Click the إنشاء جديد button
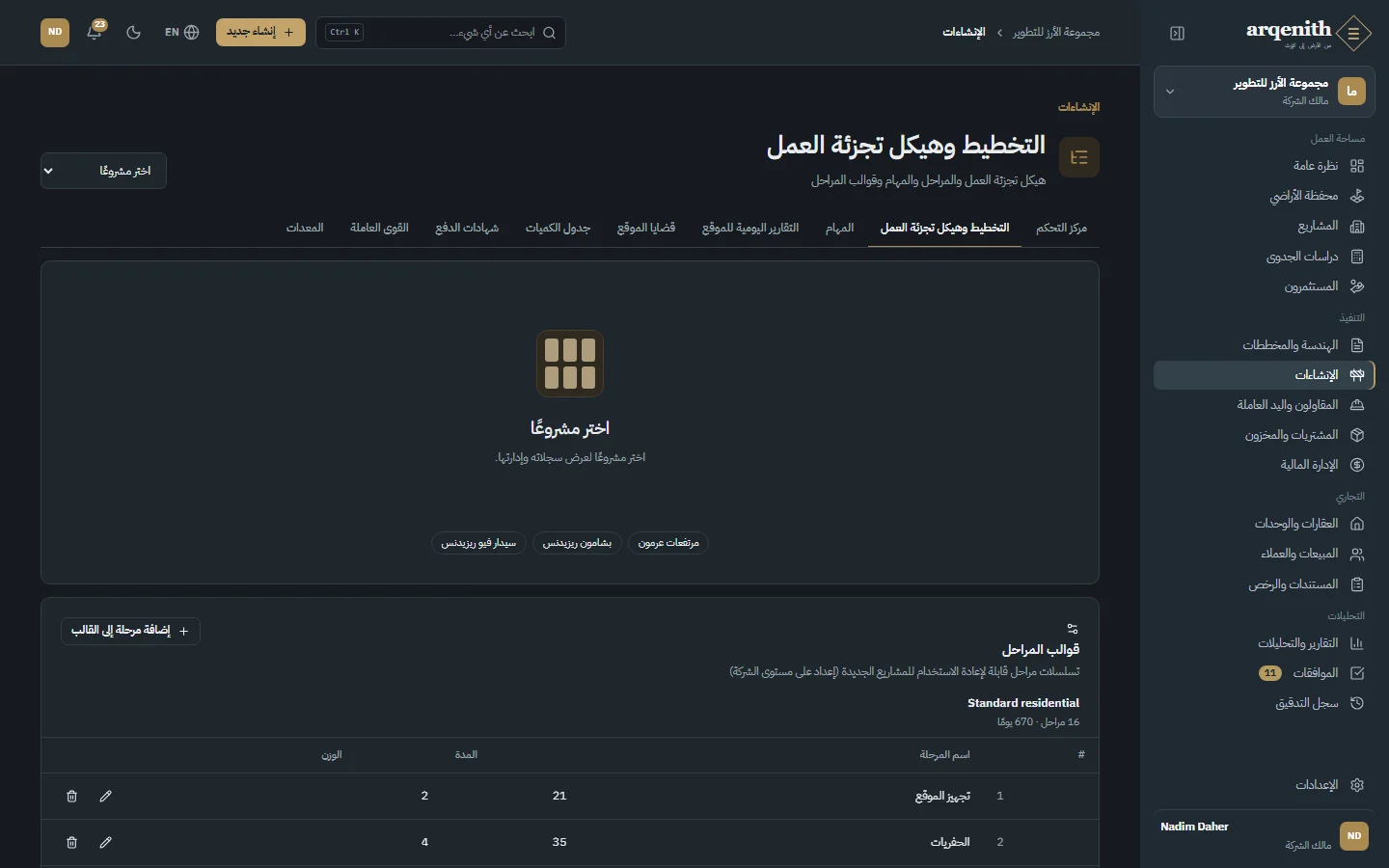This screenshot has width=1389, height=868. point(260,32)
